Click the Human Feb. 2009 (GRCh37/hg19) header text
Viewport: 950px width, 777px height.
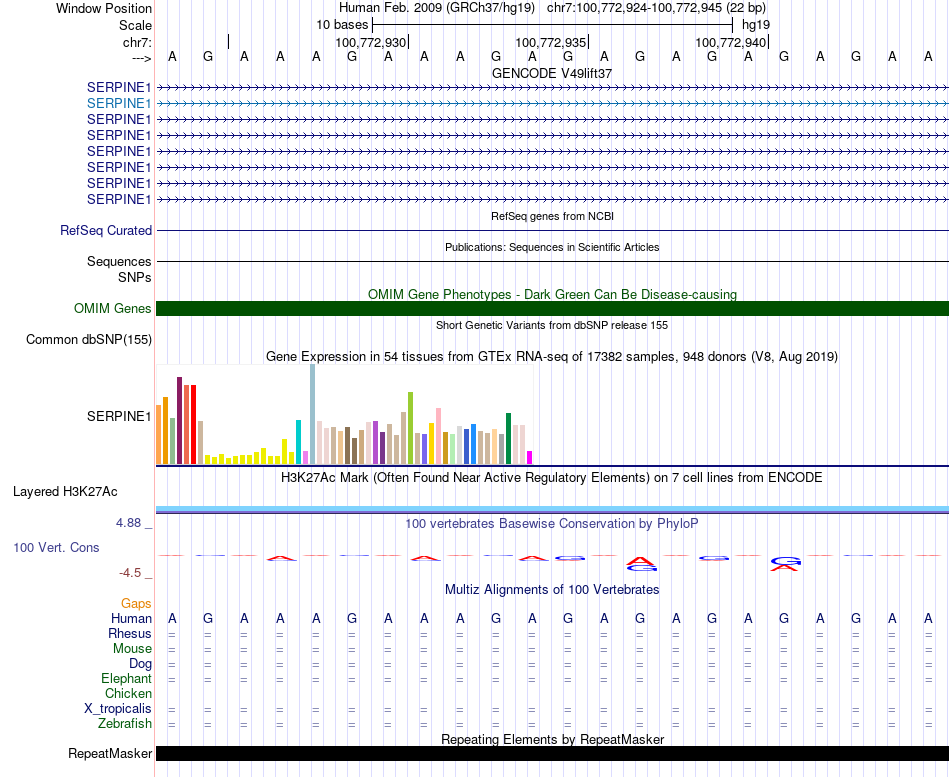[x=437, y=8]
